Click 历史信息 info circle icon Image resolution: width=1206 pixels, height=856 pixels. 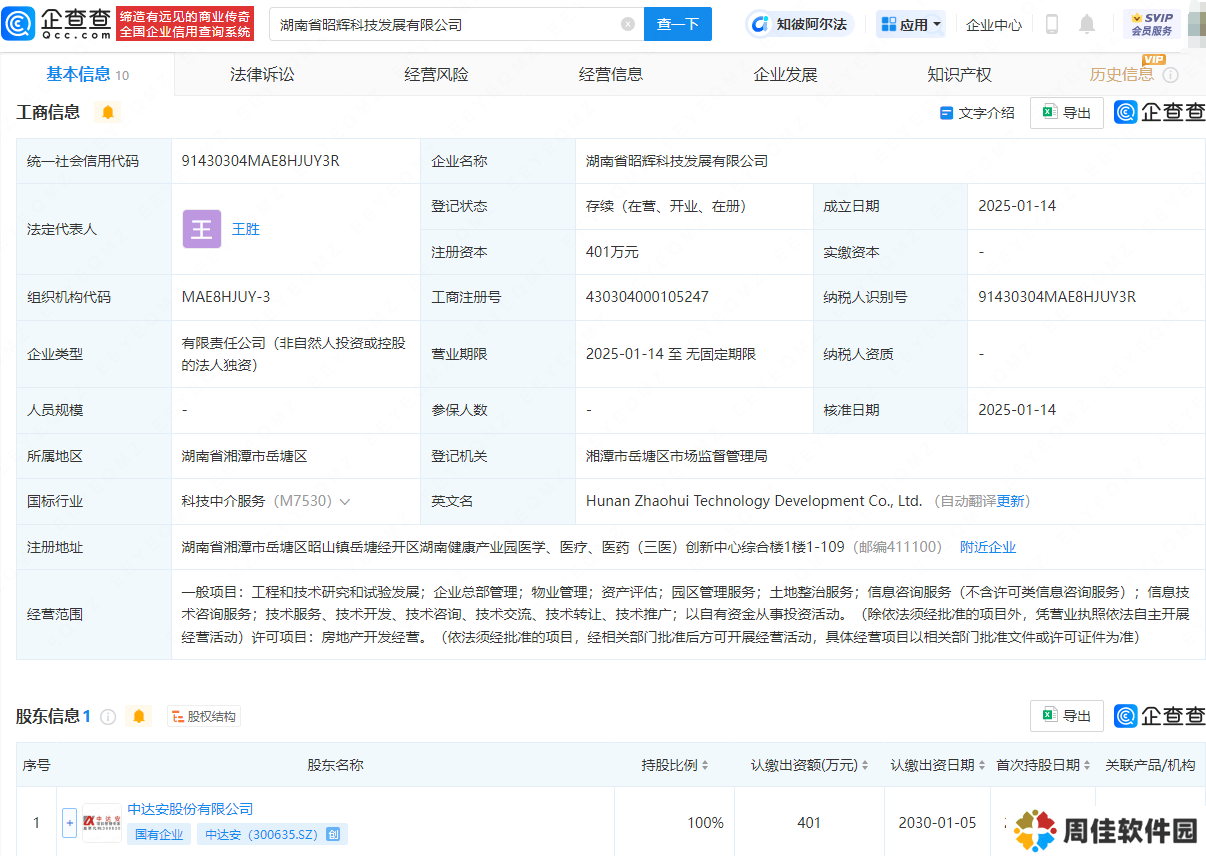click(x=1171, y=75)
